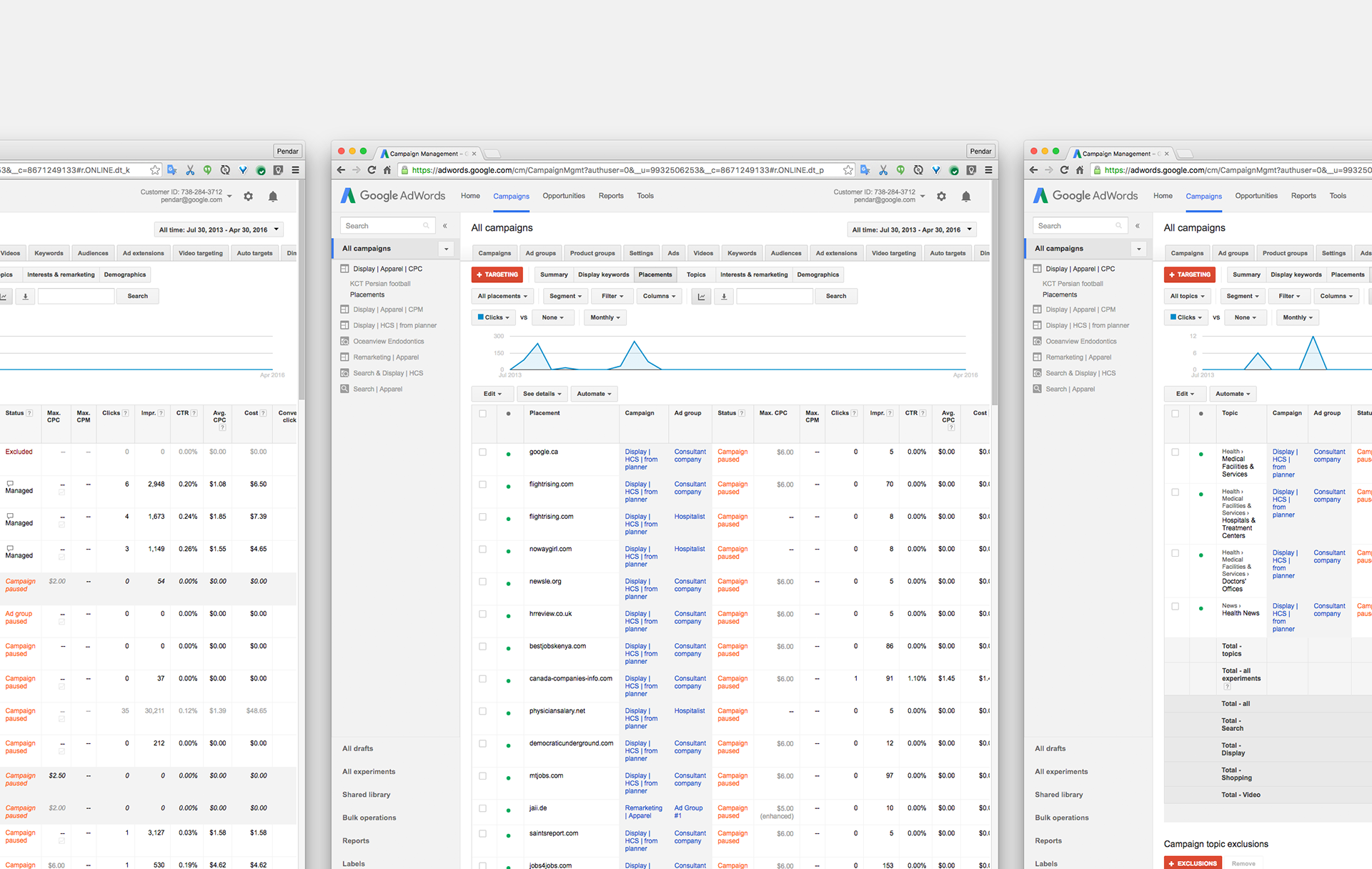Open date range dropdown in middle window
The height and width of the screenshot is (869, 1372).
coord(912,230)
